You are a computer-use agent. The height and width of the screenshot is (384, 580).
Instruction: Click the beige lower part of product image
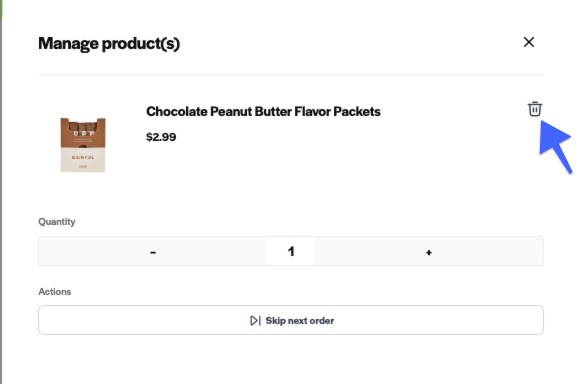pyautogui.click(x=83, y=160)
